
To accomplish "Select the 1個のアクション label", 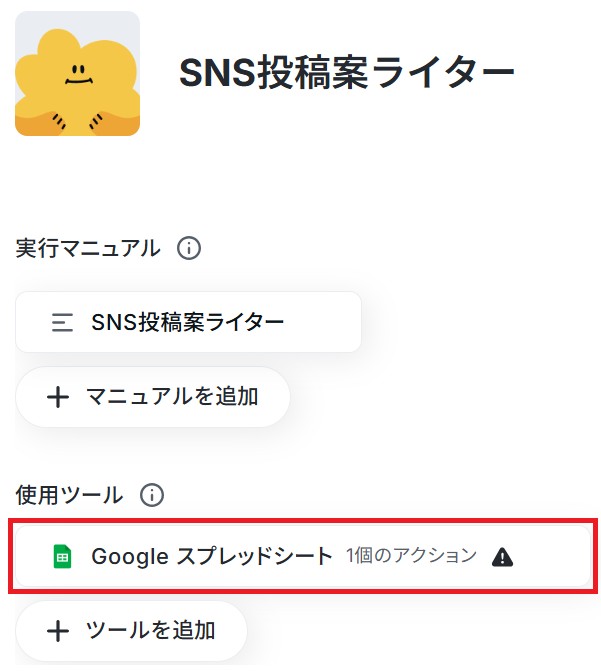I will (411, 556).
